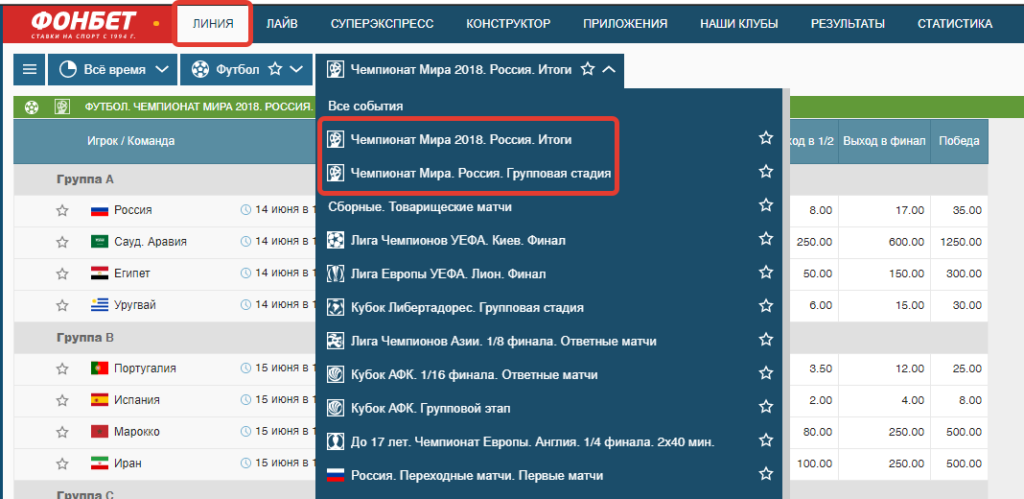Click Uruguay flag icon
Viewport: 1024px width, 499px height.
(x=99, y=305)
